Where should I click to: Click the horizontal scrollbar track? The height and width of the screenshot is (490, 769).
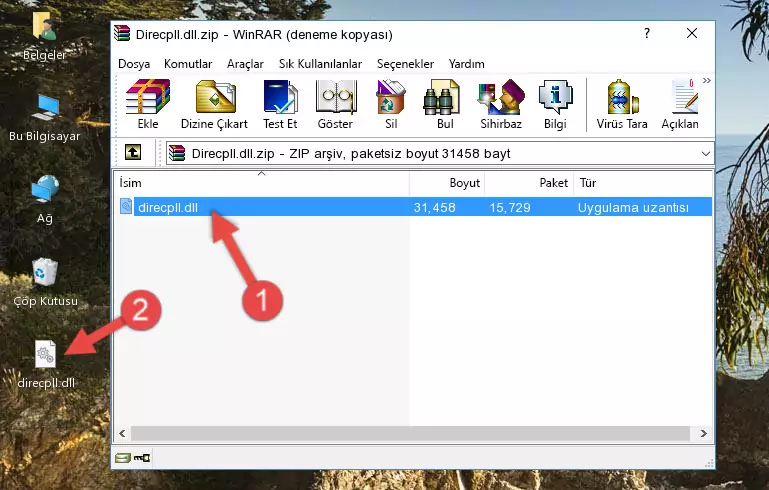pyautogui.click(x=410, y=434)
